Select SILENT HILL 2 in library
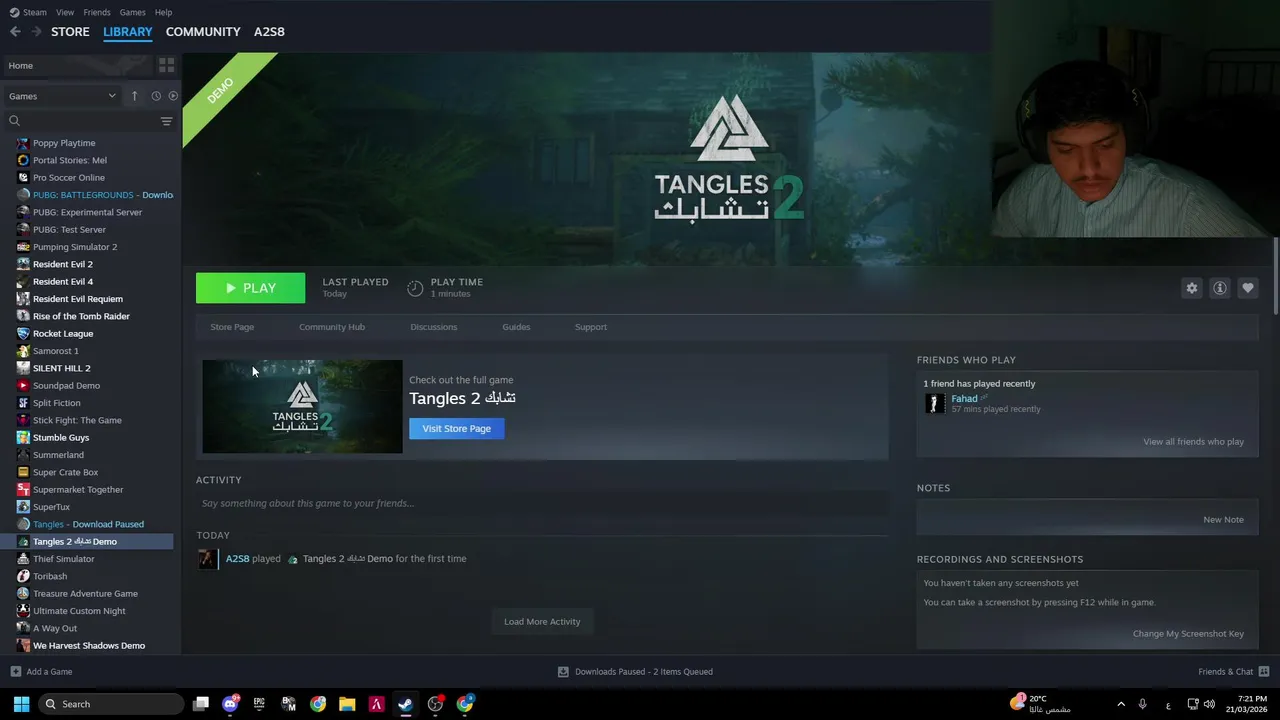1280x720 pixels. 62,368
